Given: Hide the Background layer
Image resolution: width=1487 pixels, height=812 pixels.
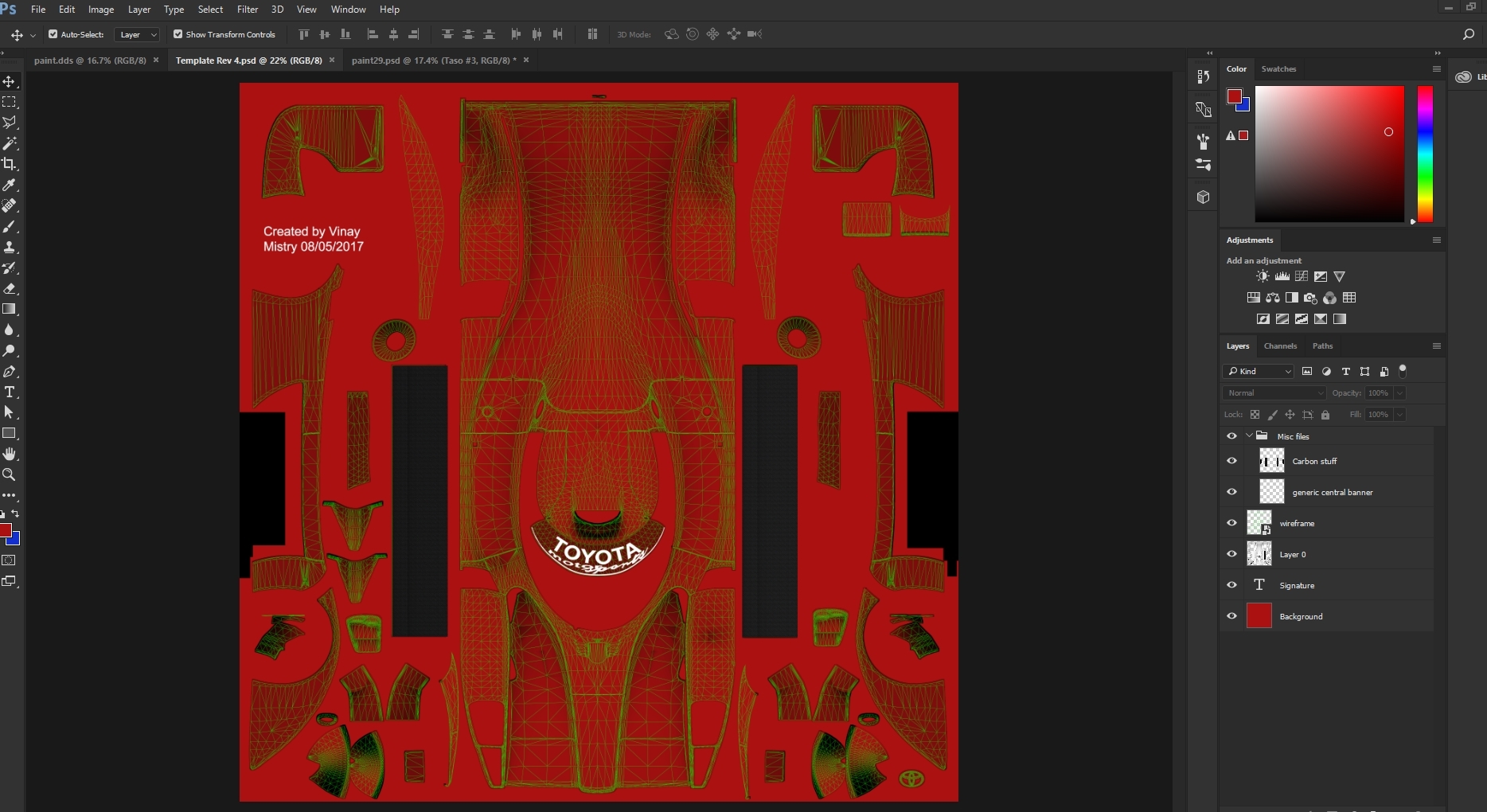Looking at the screenshot, I should 1231,616.
